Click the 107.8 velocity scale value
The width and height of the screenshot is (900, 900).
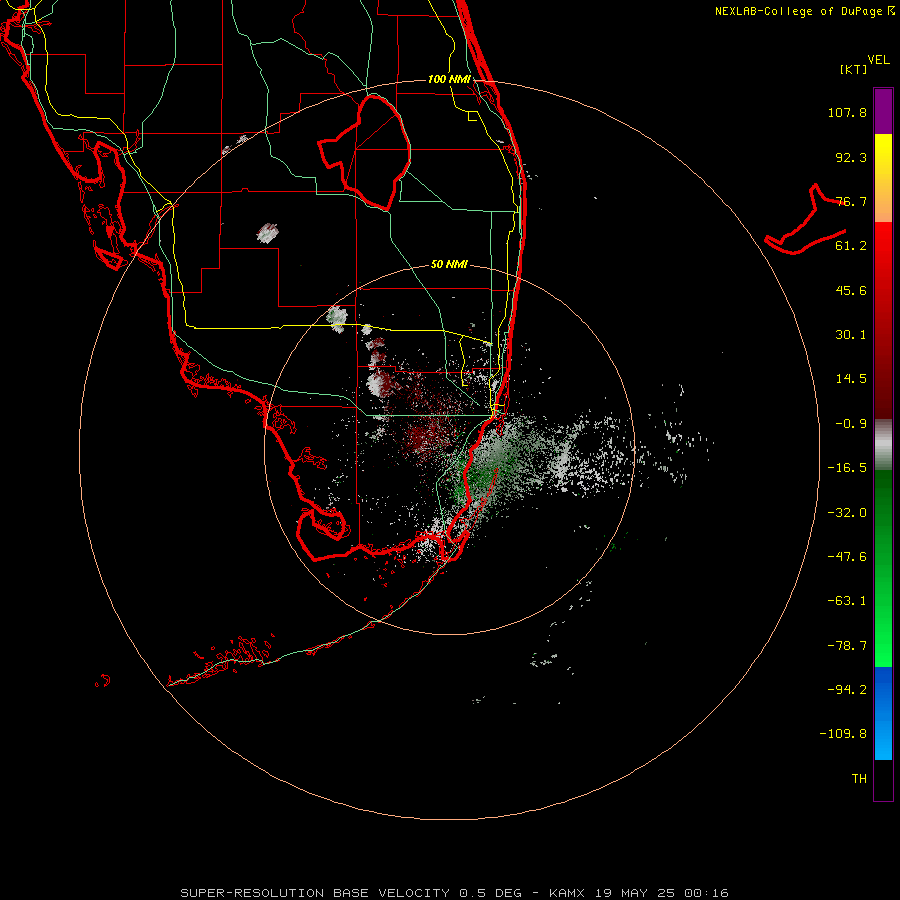[x=847, y=112]
